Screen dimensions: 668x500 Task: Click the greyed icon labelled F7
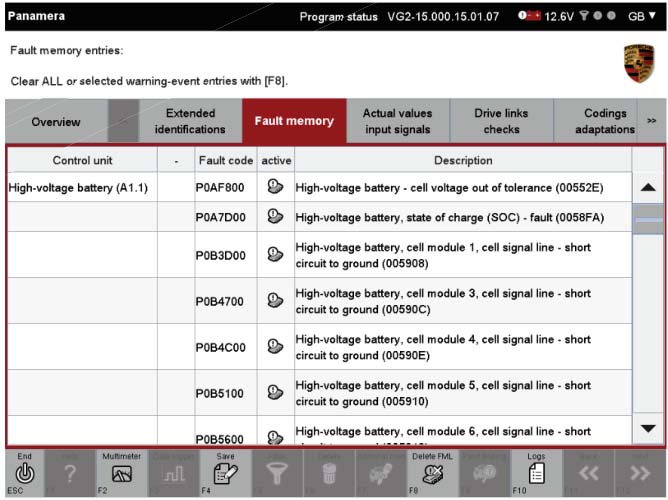[x=380, y=474]
